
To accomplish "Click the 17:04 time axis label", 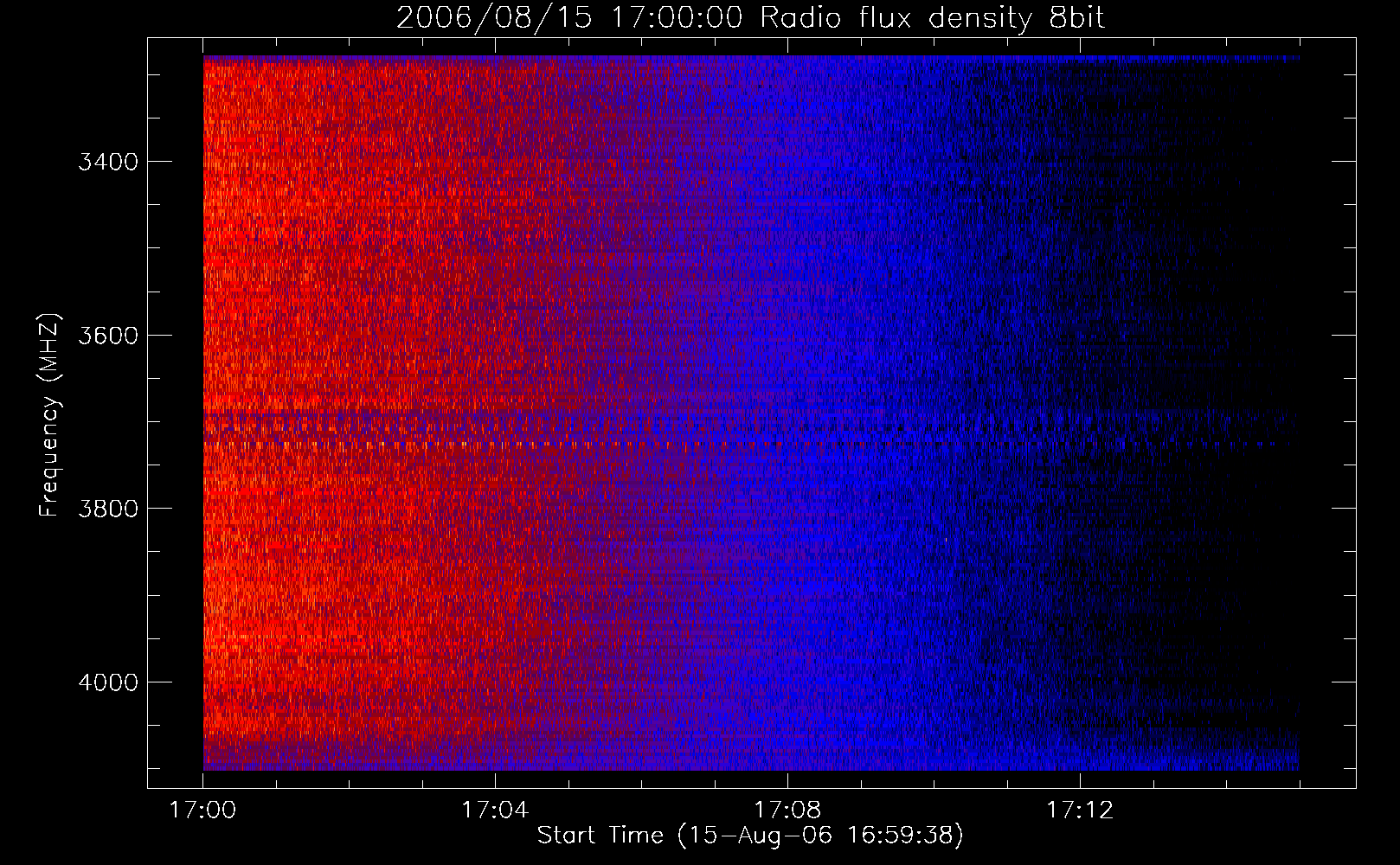I will point(495,811).
